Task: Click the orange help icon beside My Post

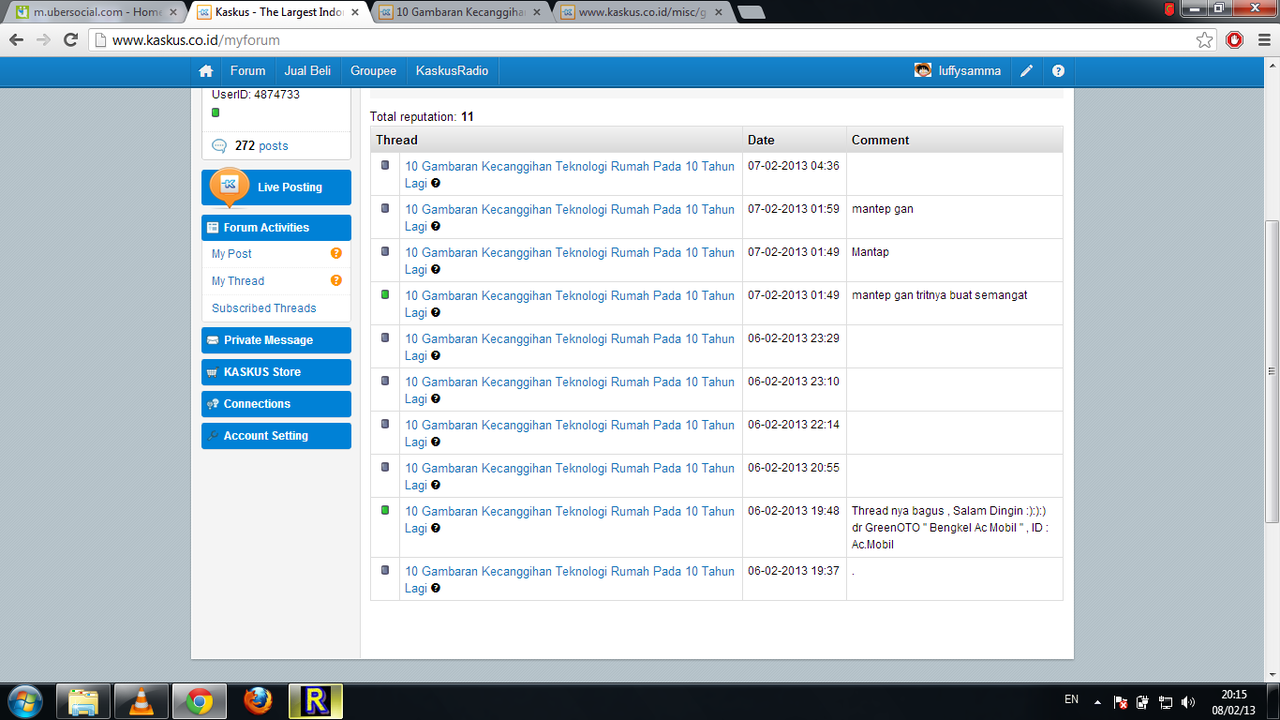Action: point(336,254)
